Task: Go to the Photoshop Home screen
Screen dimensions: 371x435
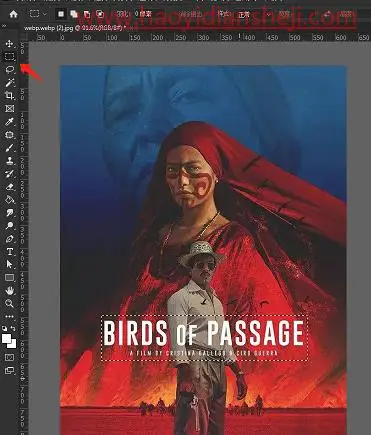Action: (x=13, y=14)
